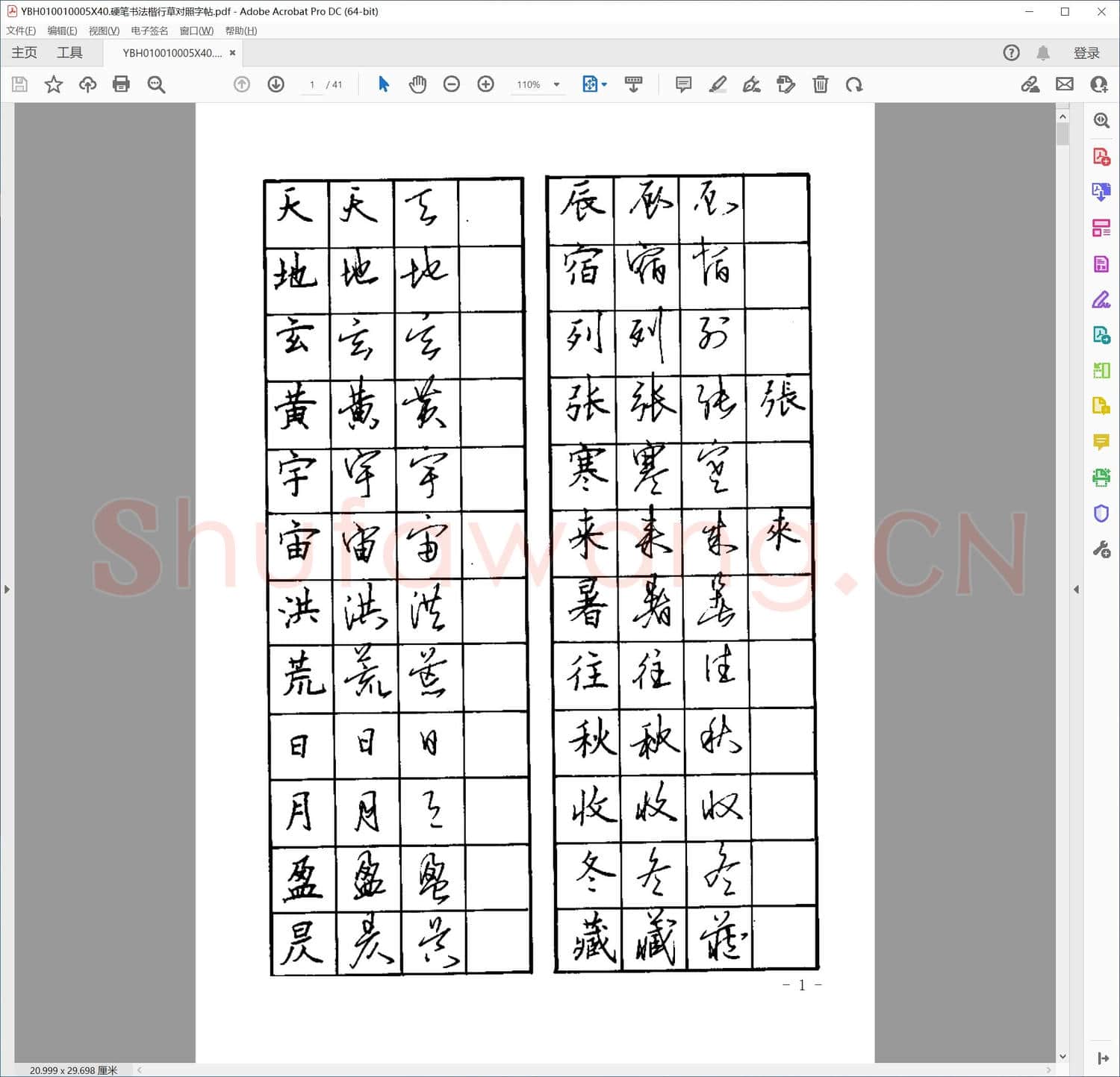
Task: Select the highlight text tool
Action: click(718, 84)
